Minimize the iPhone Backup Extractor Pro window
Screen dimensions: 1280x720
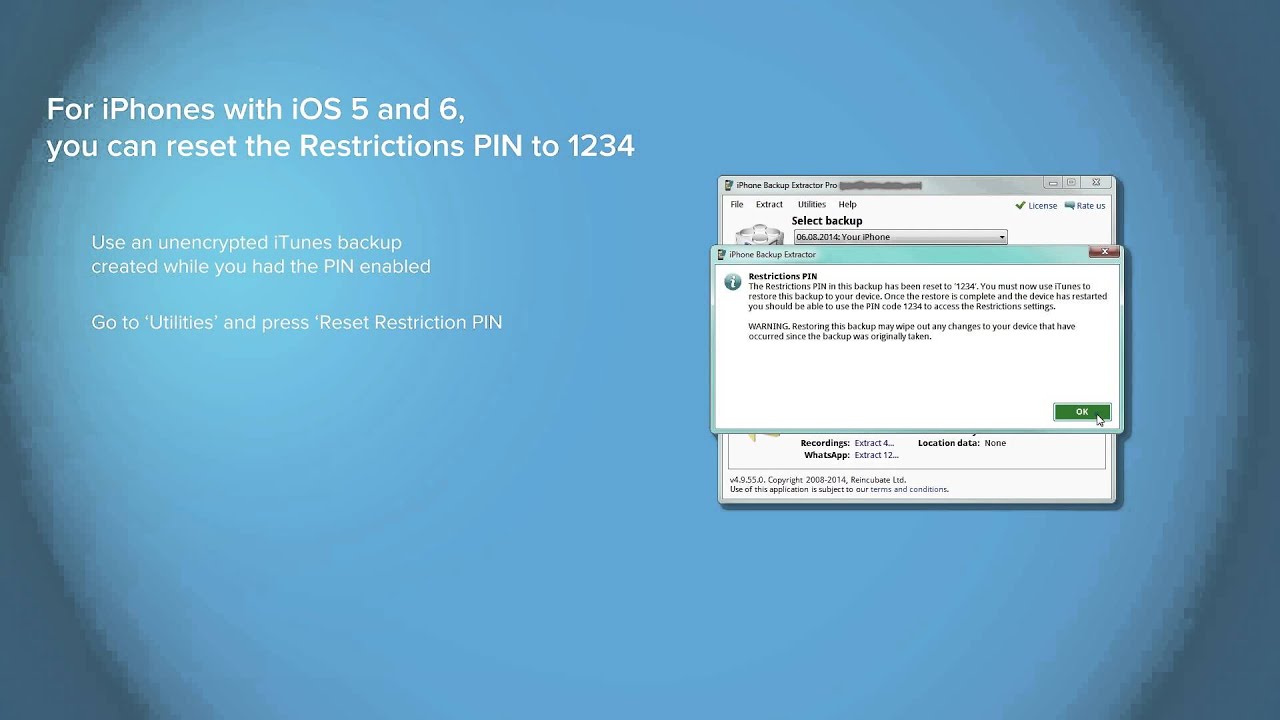(x=1052, y=183)
